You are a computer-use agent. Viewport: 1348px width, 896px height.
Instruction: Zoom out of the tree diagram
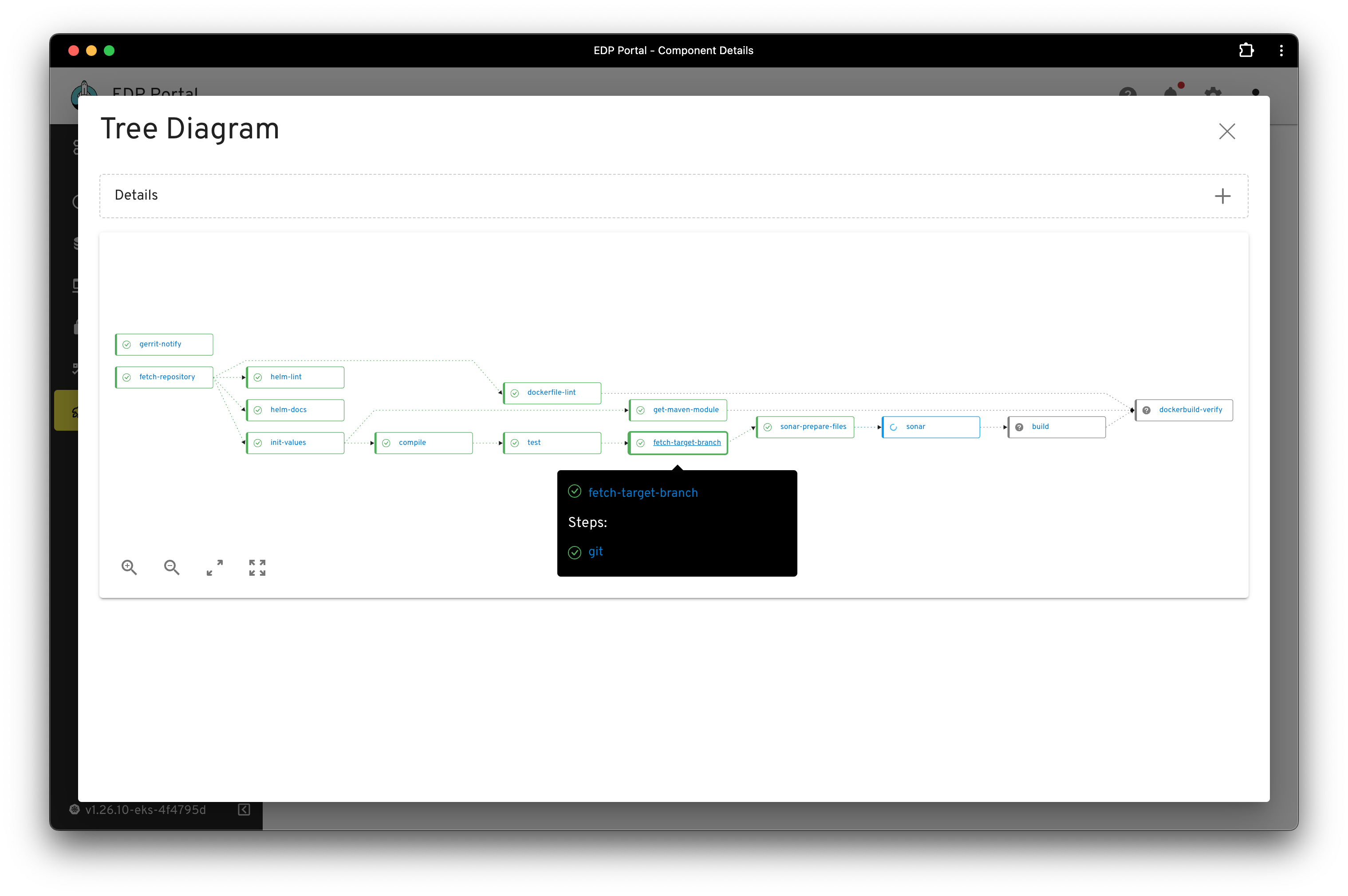click(172, 567)
